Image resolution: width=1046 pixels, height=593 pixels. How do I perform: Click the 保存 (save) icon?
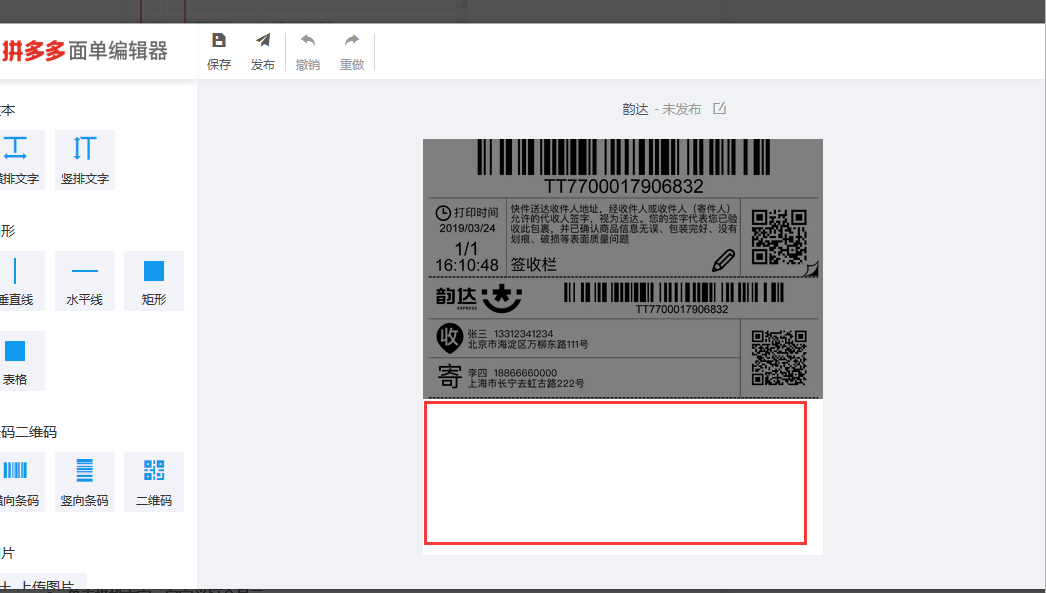coord(219,41)
